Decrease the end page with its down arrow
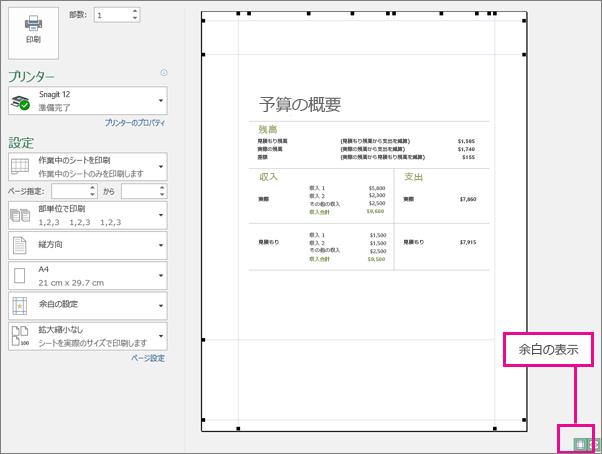 pos(162,195)
